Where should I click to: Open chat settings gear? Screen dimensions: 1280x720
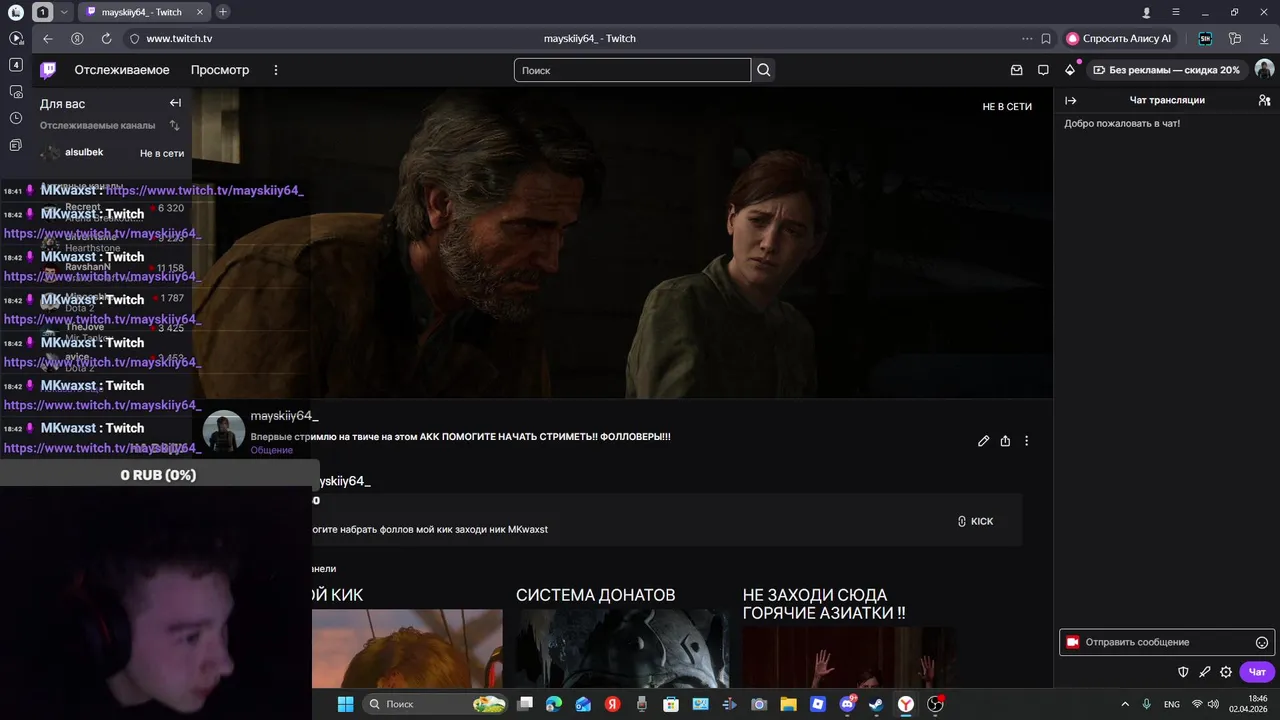tap(1226, 672)
